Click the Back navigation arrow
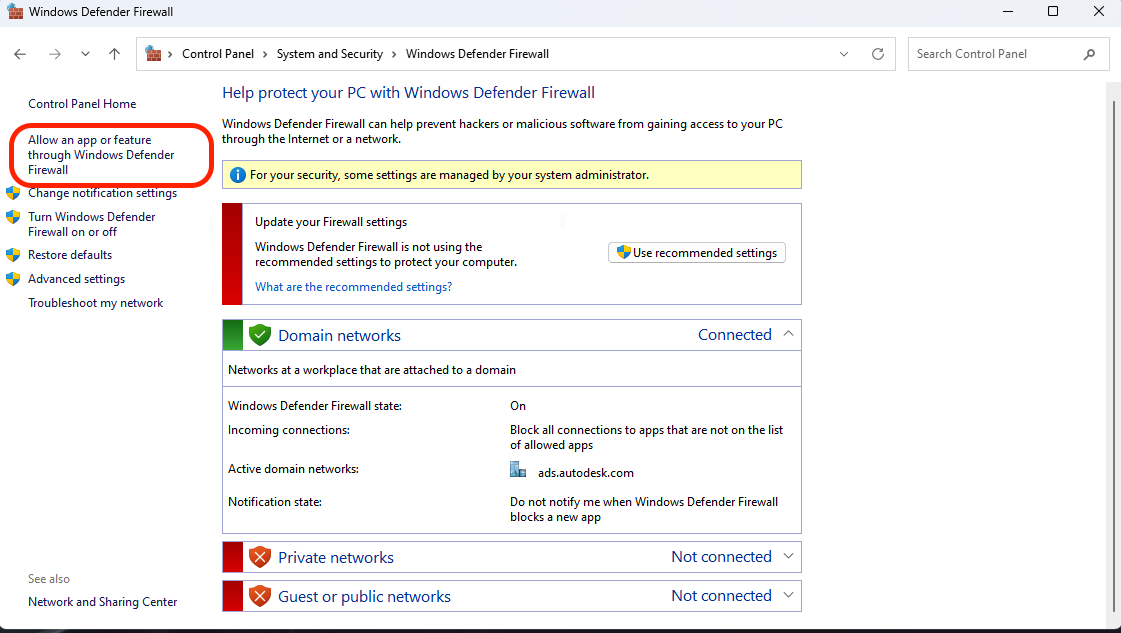 pos(21,54)
